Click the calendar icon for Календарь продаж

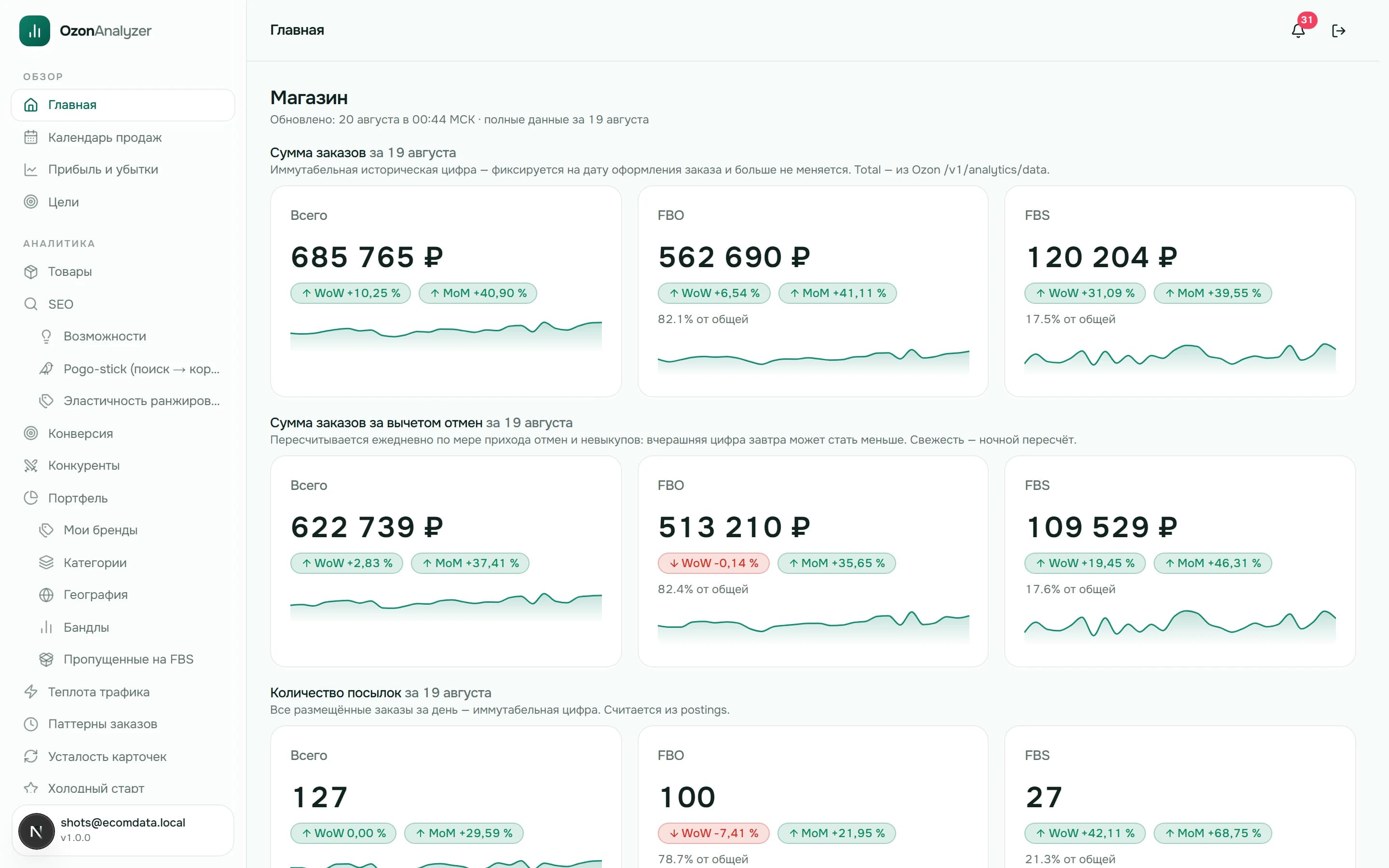(31, 137)
